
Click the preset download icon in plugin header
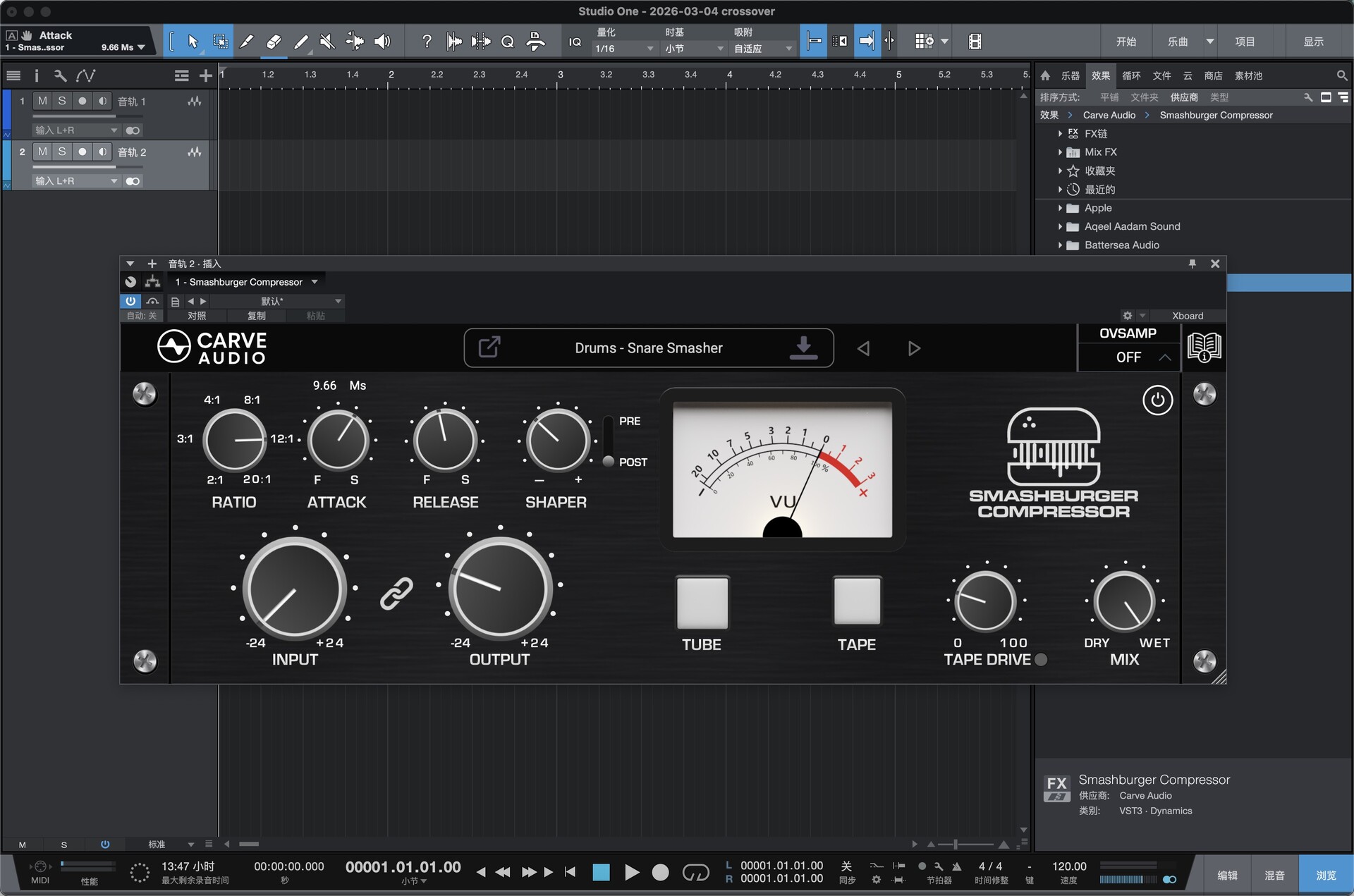(803, 348)
